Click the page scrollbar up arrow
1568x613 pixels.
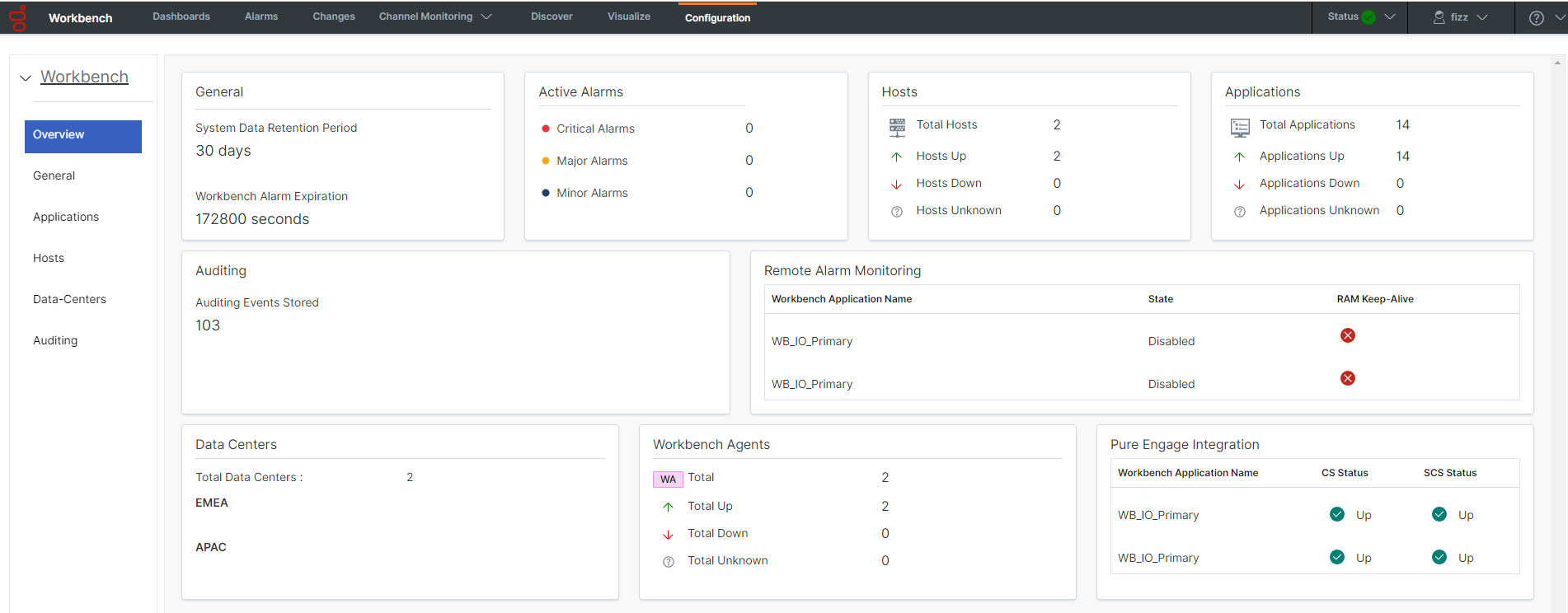(x=1558, y=62)
